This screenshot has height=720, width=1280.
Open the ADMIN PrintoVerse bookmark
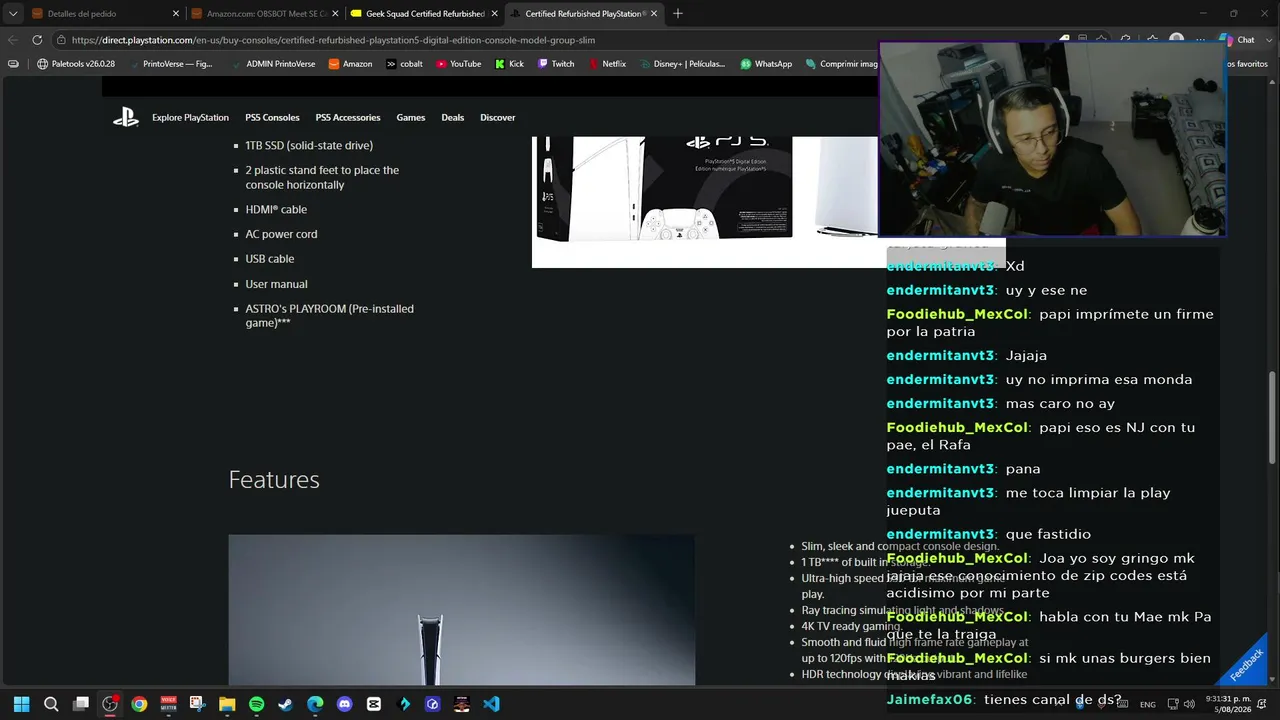click(273, 64)
